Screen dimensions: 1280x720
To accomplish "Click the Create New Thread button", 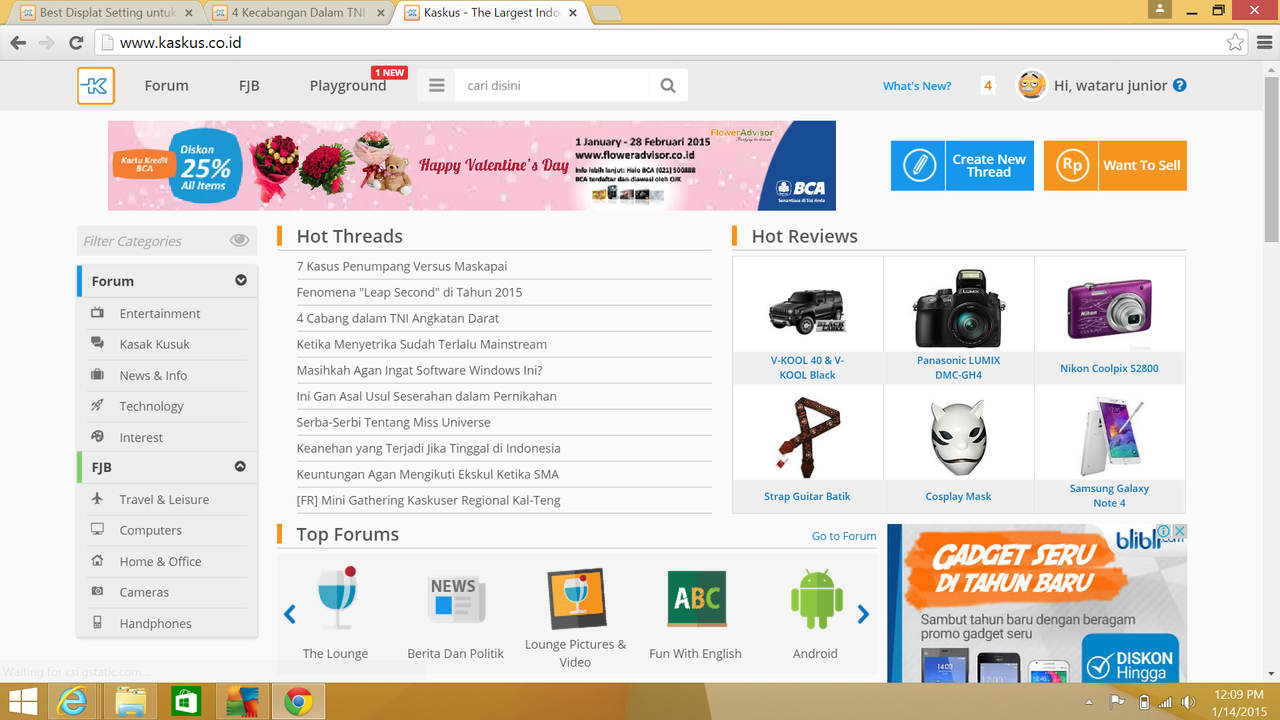I will (962, 165).
